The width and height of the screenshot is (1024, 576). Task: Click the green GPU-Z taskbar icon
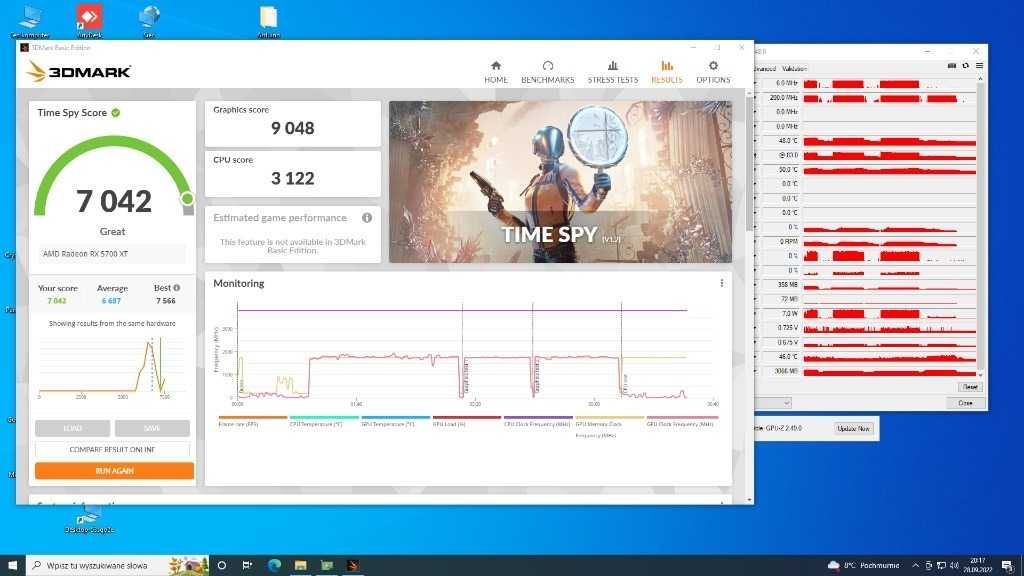pyautogui.click(x=327, y=565)
